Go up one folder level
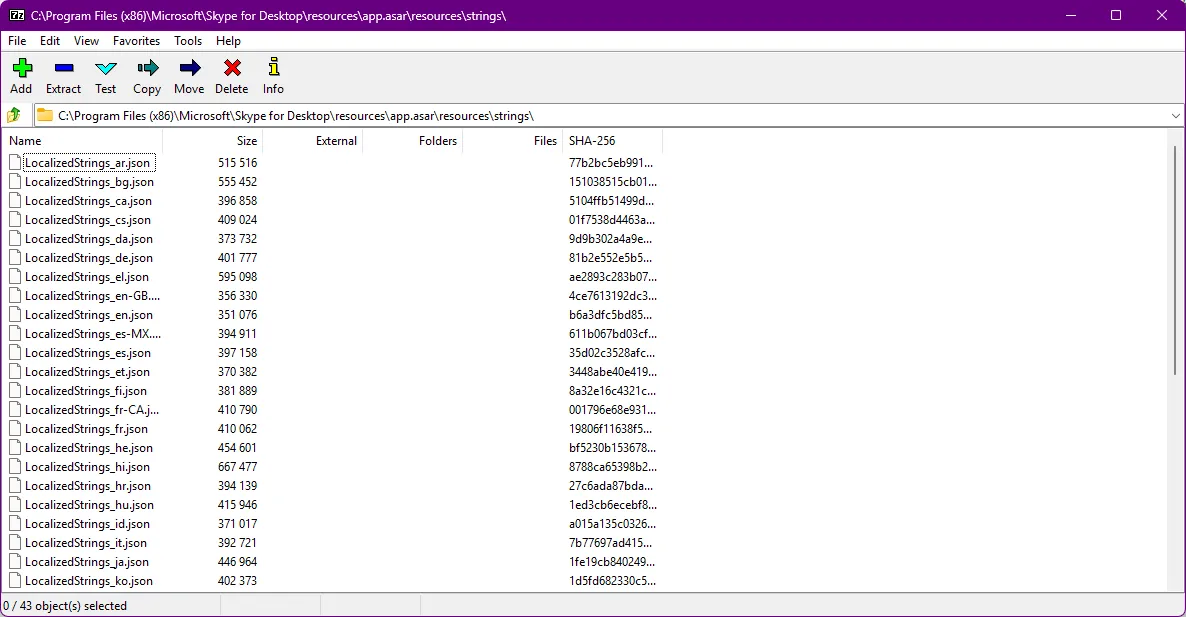Screen dimensions: 1186x617 14,115
